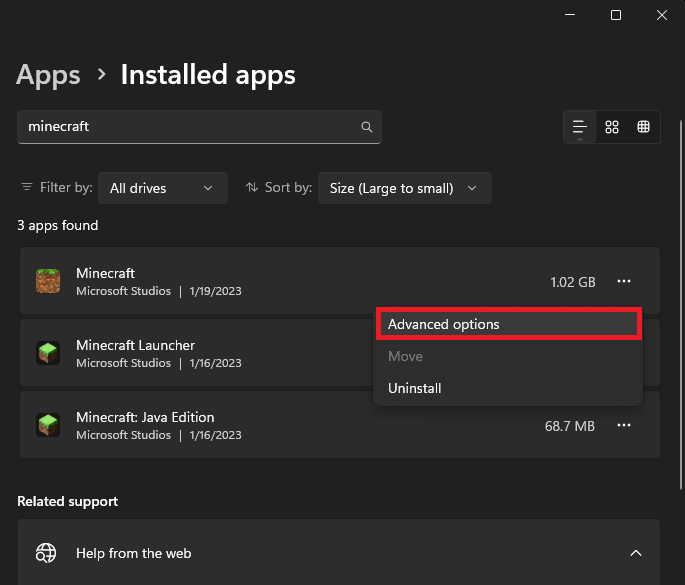Viewport: 685px width, 585px height.
Task: Open the Filter by All drives dropdown
Action: pyautogui.click(x=163, y=188)
